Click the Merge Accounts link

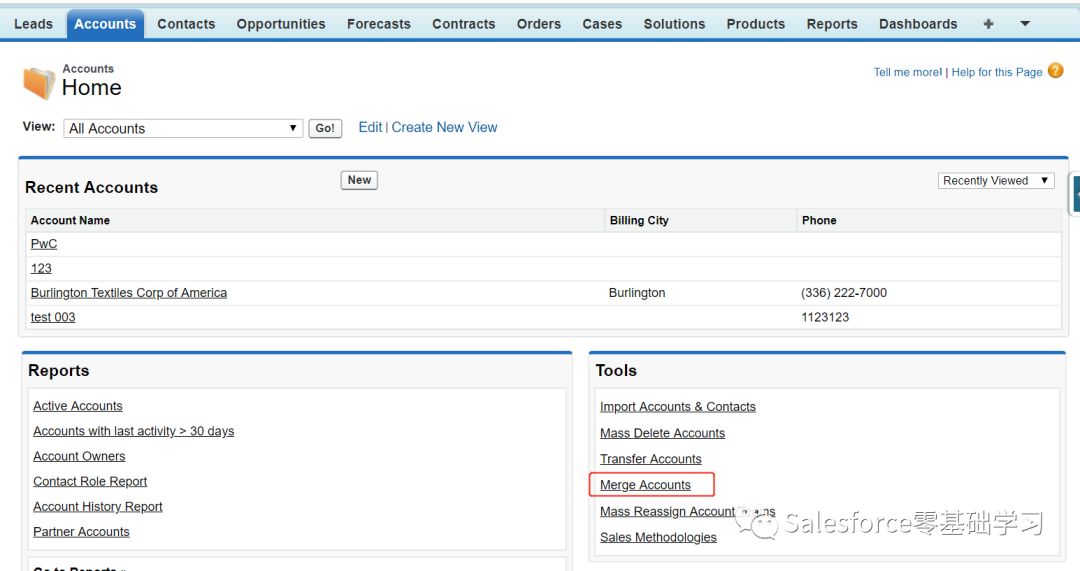coord(645,485)
